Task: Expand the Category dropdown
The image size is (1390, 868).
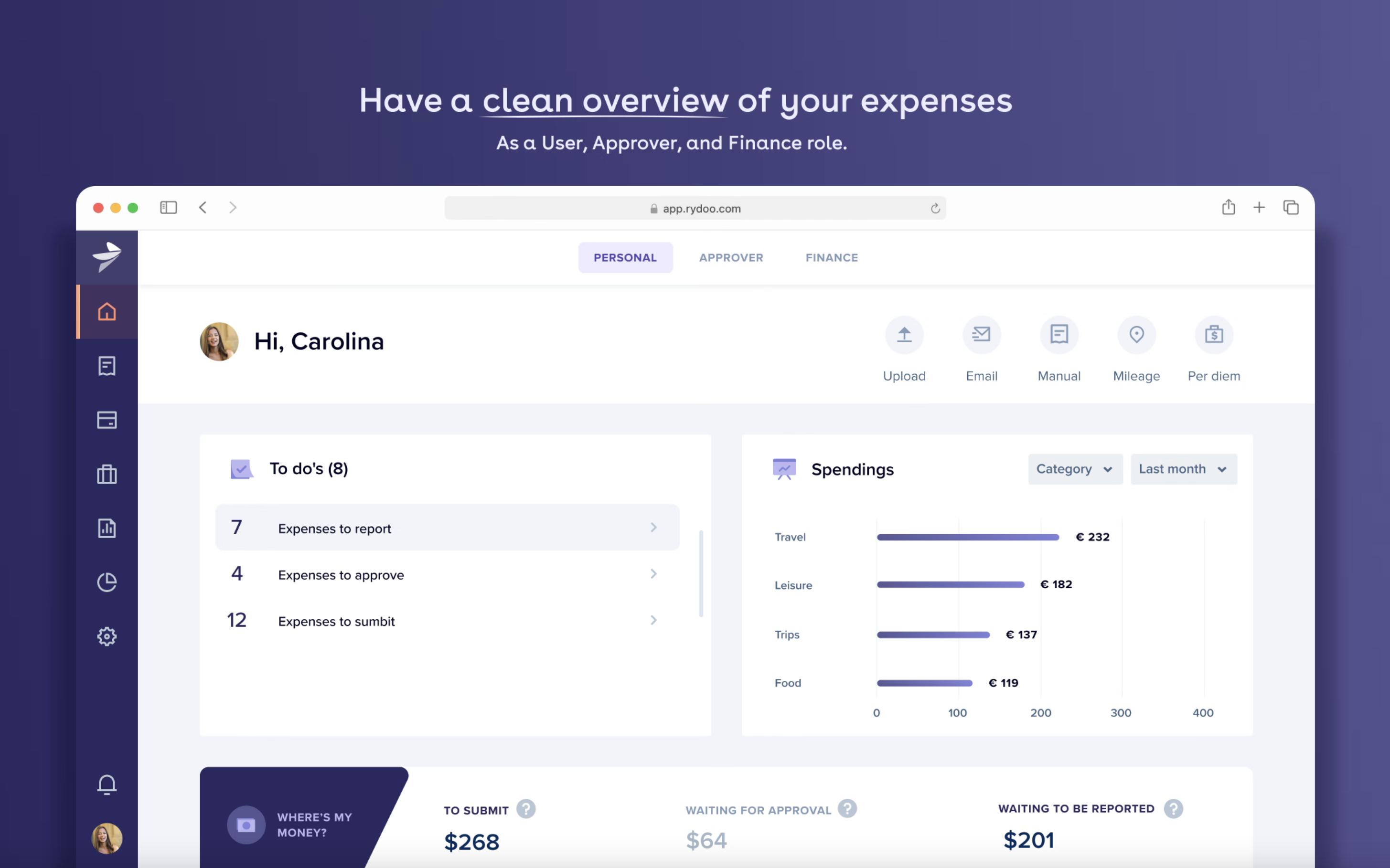Action: (x=1075, y=469)
